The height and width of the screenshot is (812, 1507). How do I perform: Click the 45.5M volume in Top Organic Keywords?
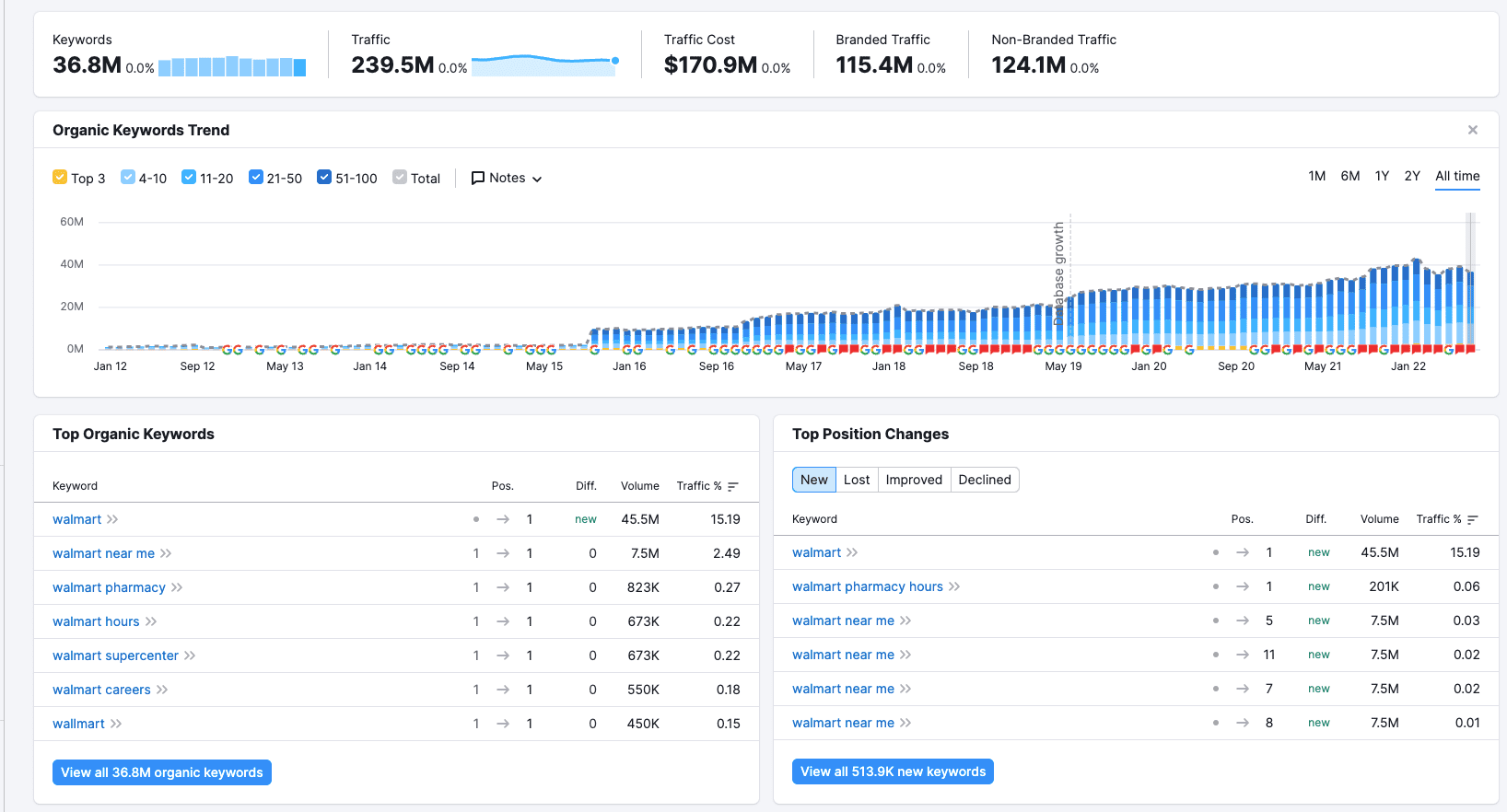[x=640, y=519]
